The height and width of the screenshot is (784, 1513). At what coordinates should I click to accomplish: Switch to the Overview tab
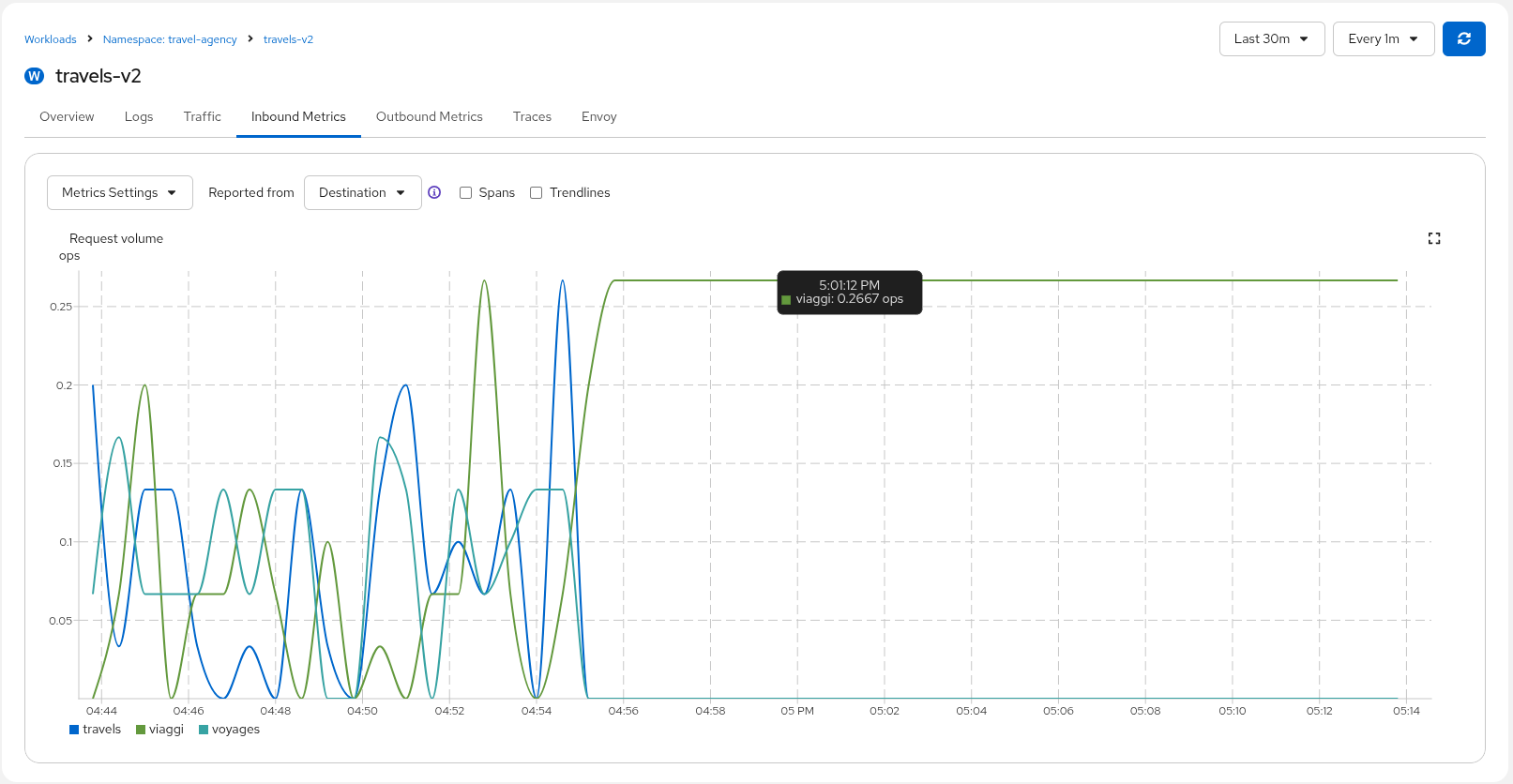coord(67,117)
